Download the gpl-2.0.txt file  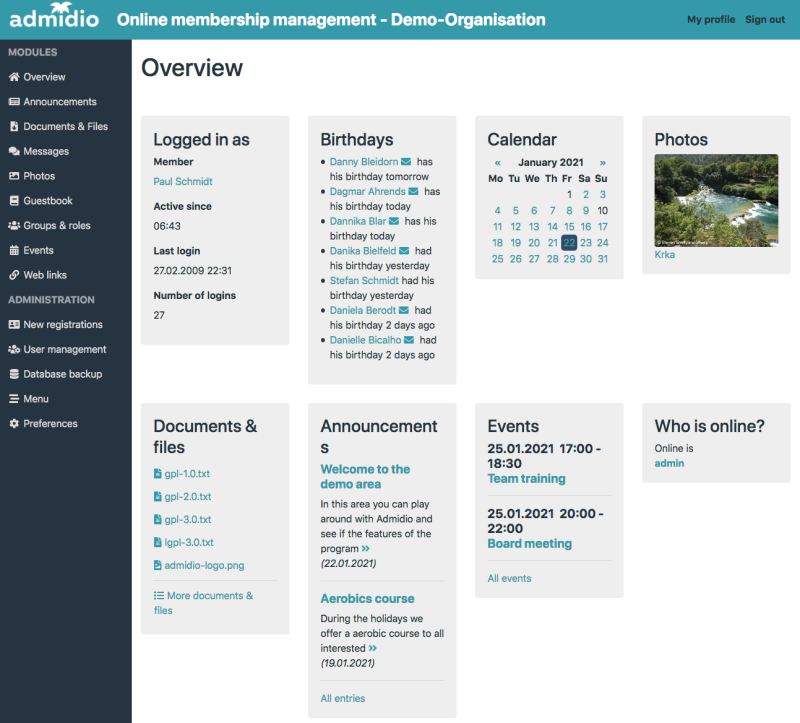click(187, 495)
